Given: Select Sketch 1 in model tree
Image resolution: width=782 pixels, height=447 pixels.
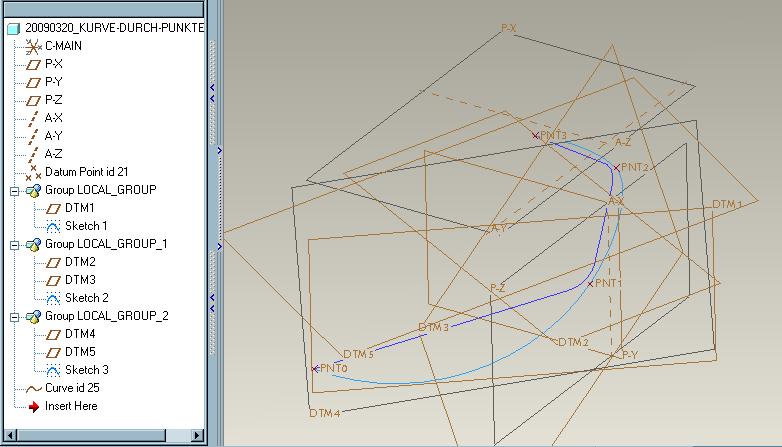Looking at the screenshot, I should pos(86,225).
